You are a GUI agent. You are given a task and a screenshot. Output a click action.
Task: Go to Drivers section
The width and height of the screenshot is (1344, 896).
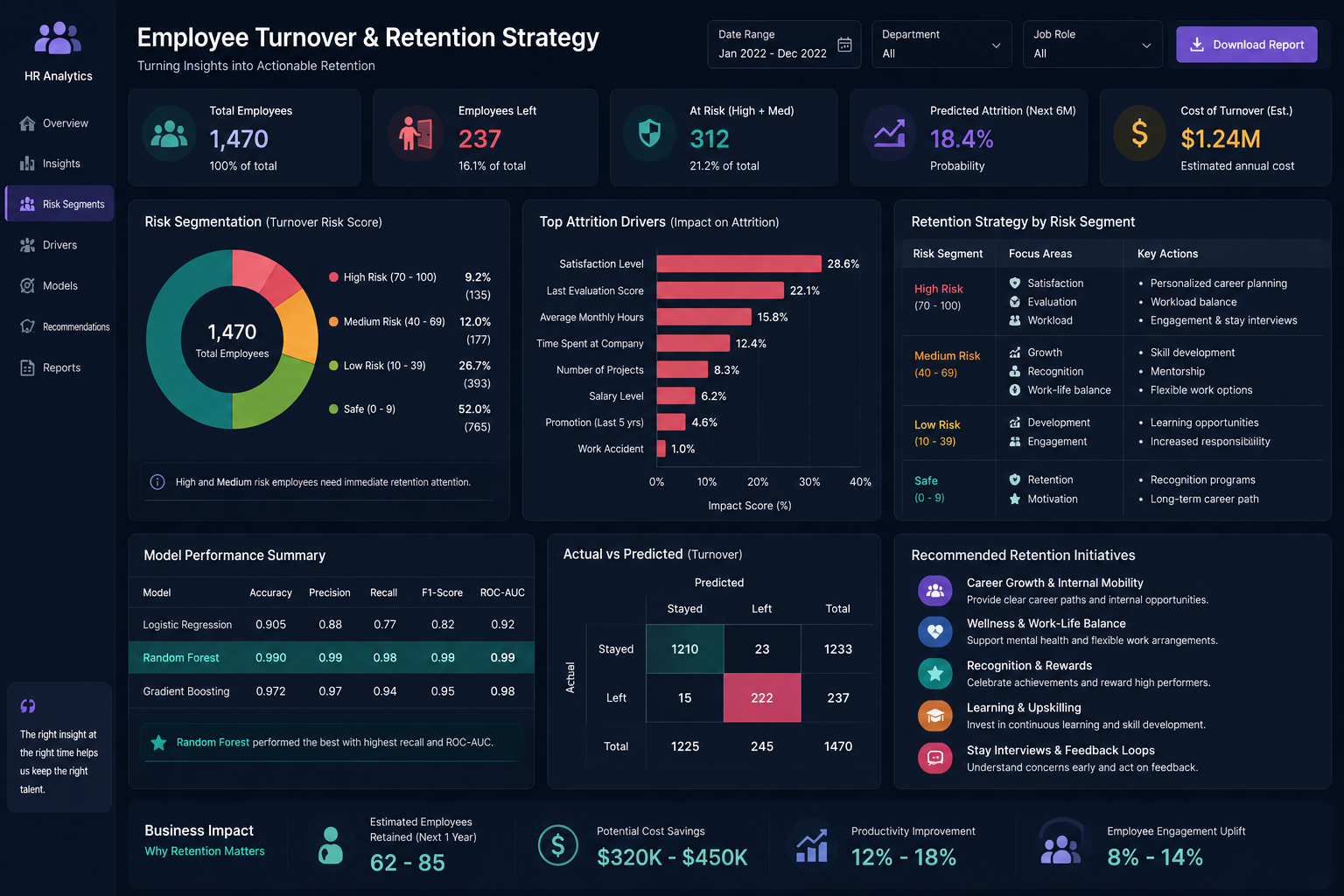[59, 245]
